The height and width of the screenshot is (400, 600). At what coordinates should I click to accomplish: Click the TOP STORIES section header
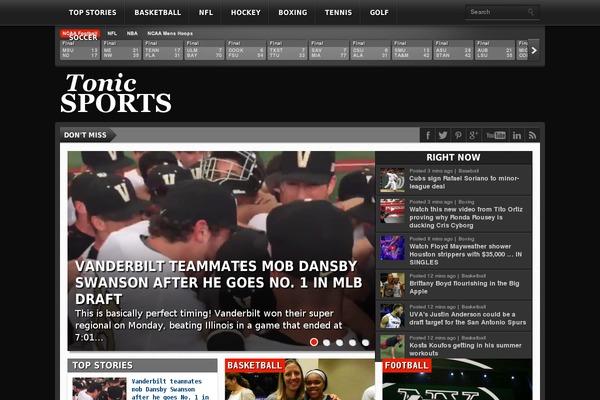click(x=142, y=365)
